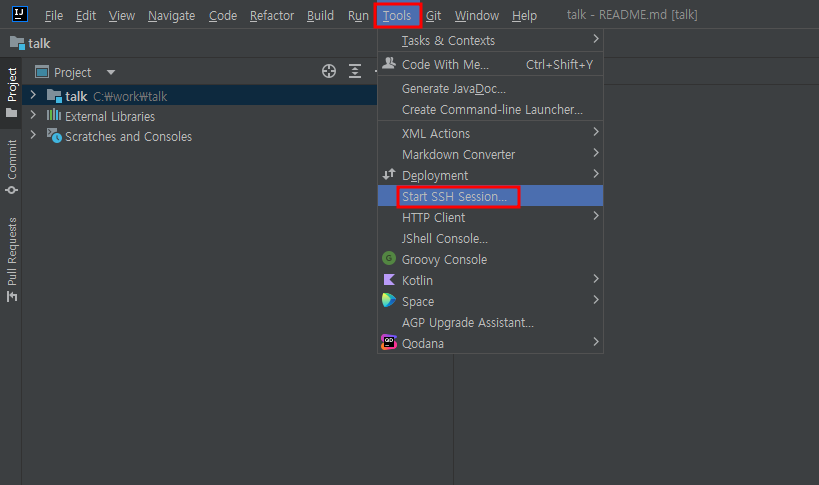
Task: Click the External Libraries bars icon
Action: click(x=54, y=115)
